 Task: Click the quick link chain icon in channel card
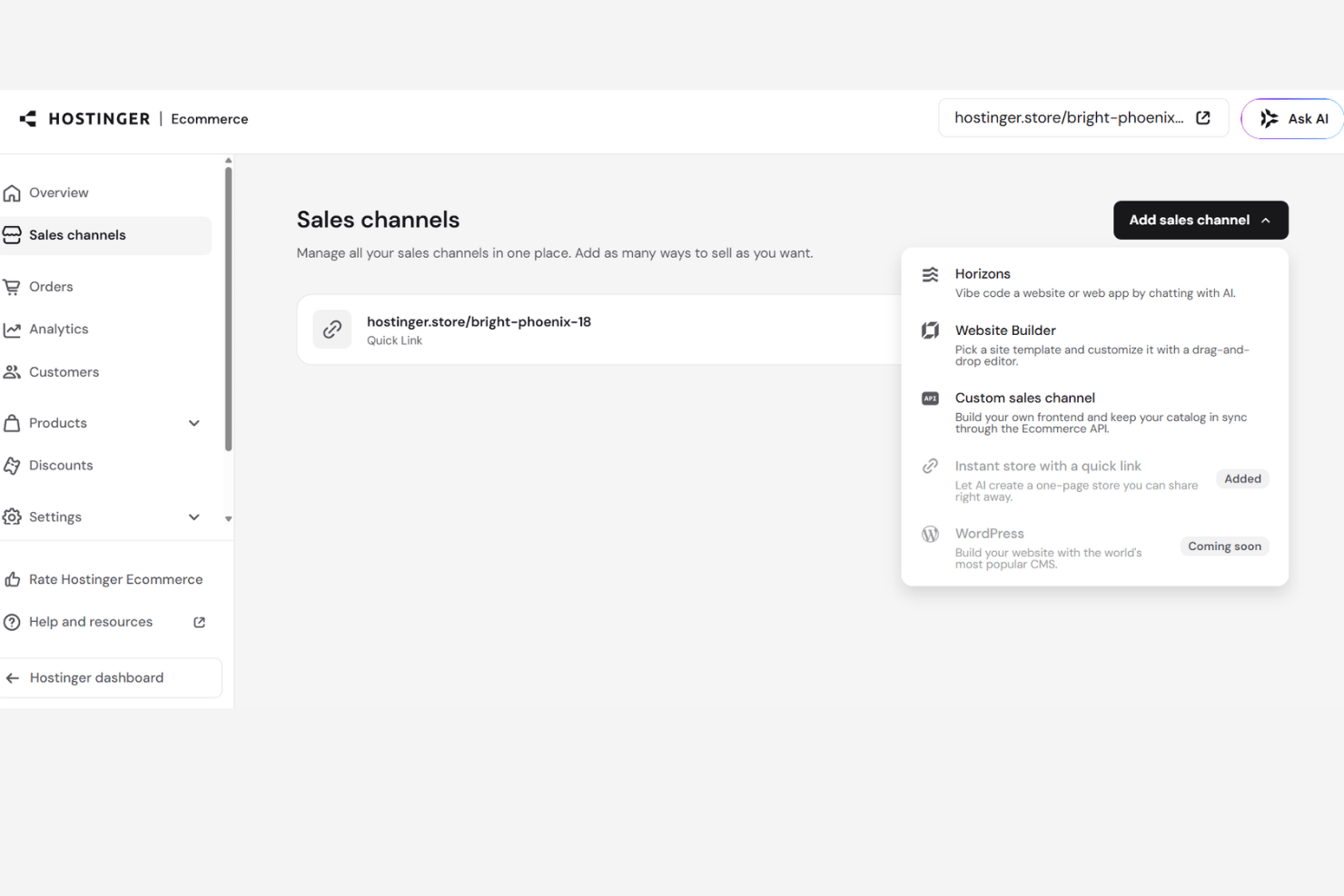click(332, 329)
